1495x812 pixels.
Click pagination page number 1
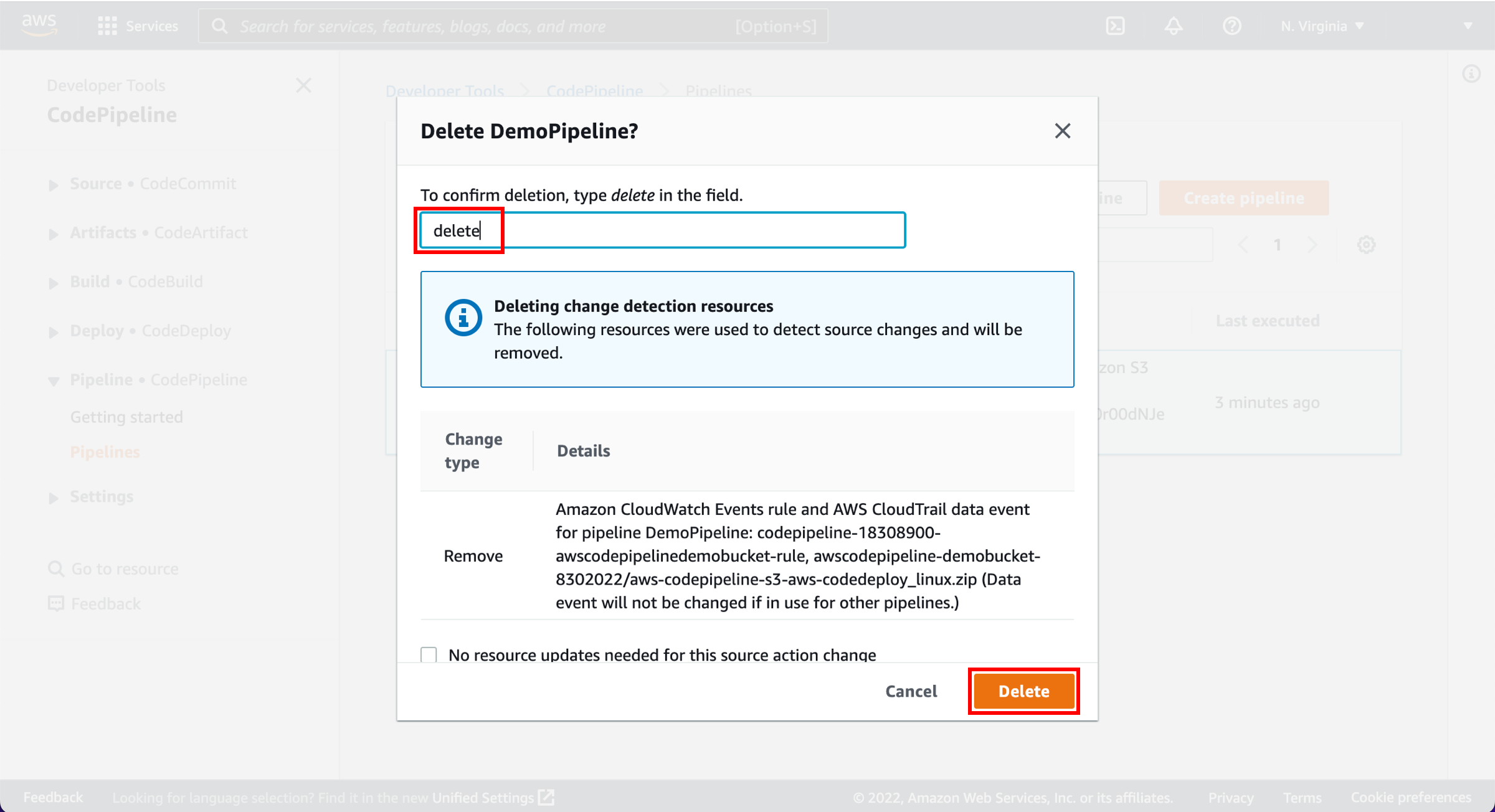tap(1278, 245)
